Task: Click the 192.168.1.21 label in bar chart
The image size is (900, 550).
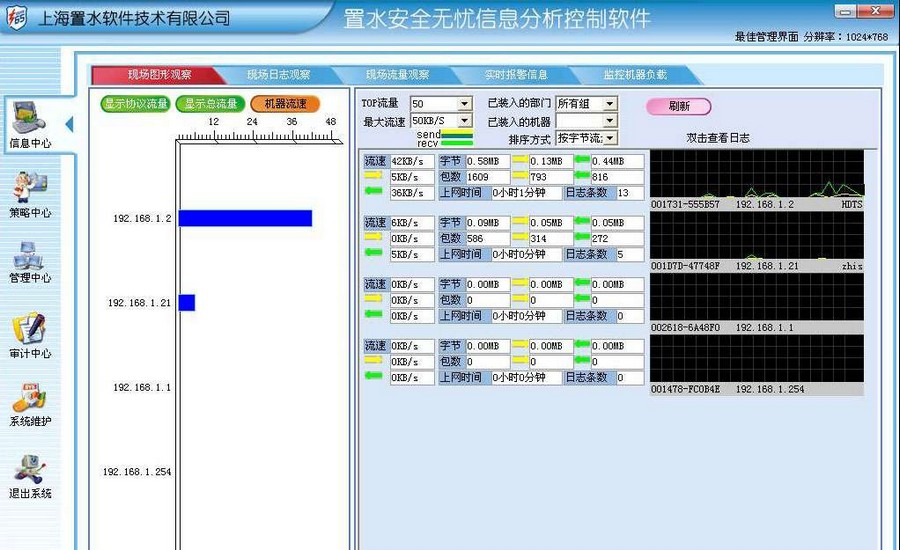Action: (139, 303)
